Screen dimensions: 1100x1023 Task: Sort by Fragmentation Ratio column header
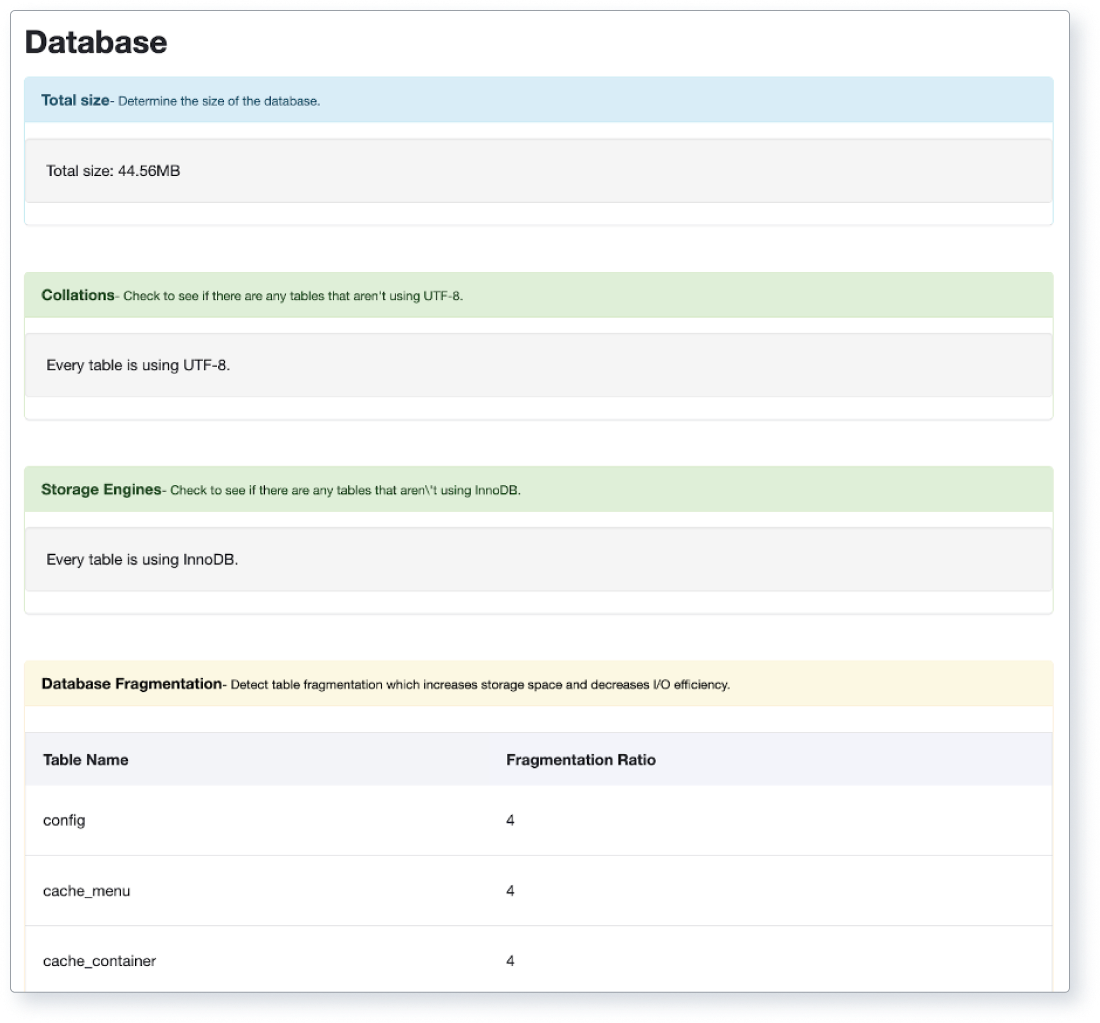(x=581, y=760)
